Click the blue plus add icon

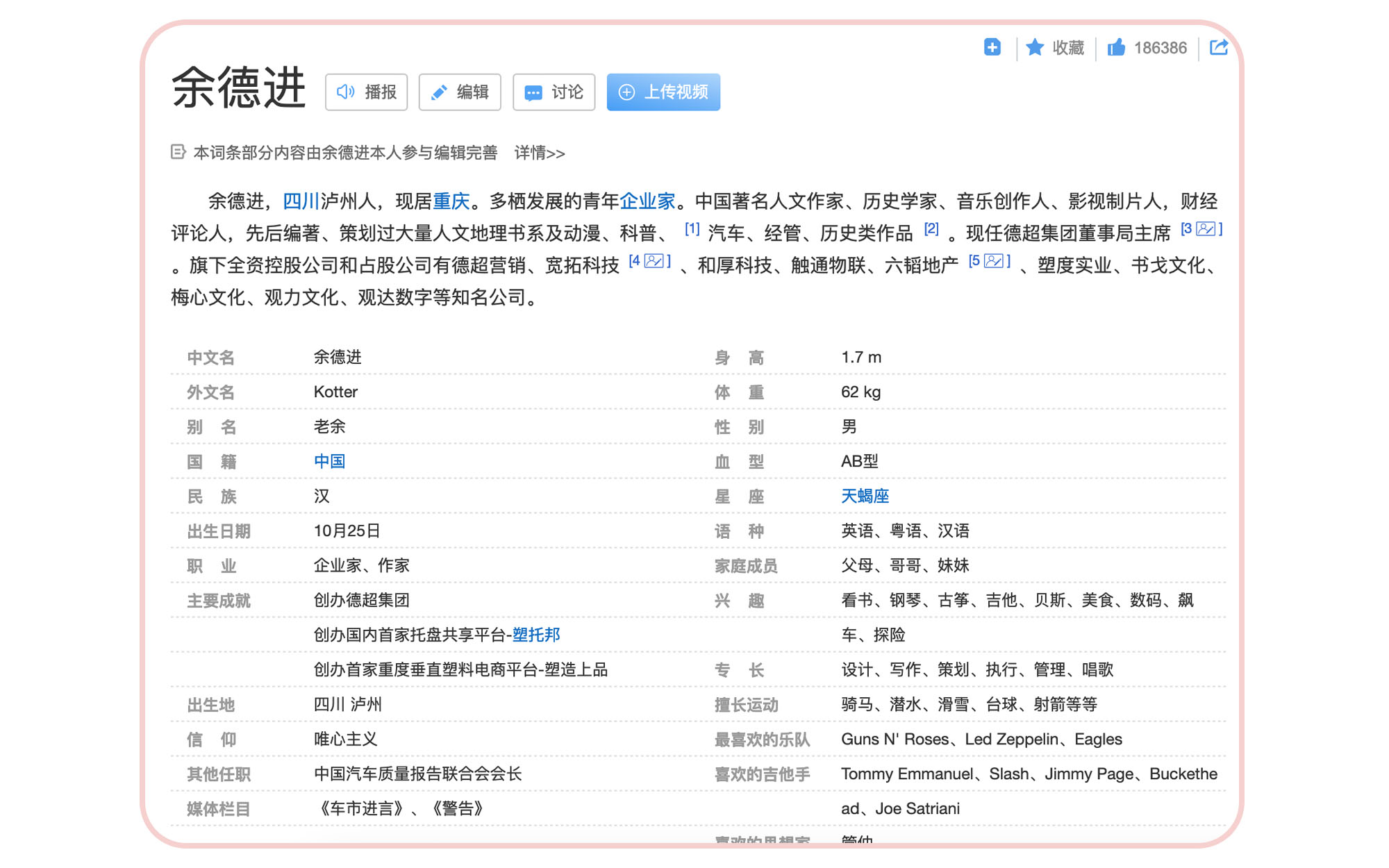pyautogui.click(x=992, y=47)
